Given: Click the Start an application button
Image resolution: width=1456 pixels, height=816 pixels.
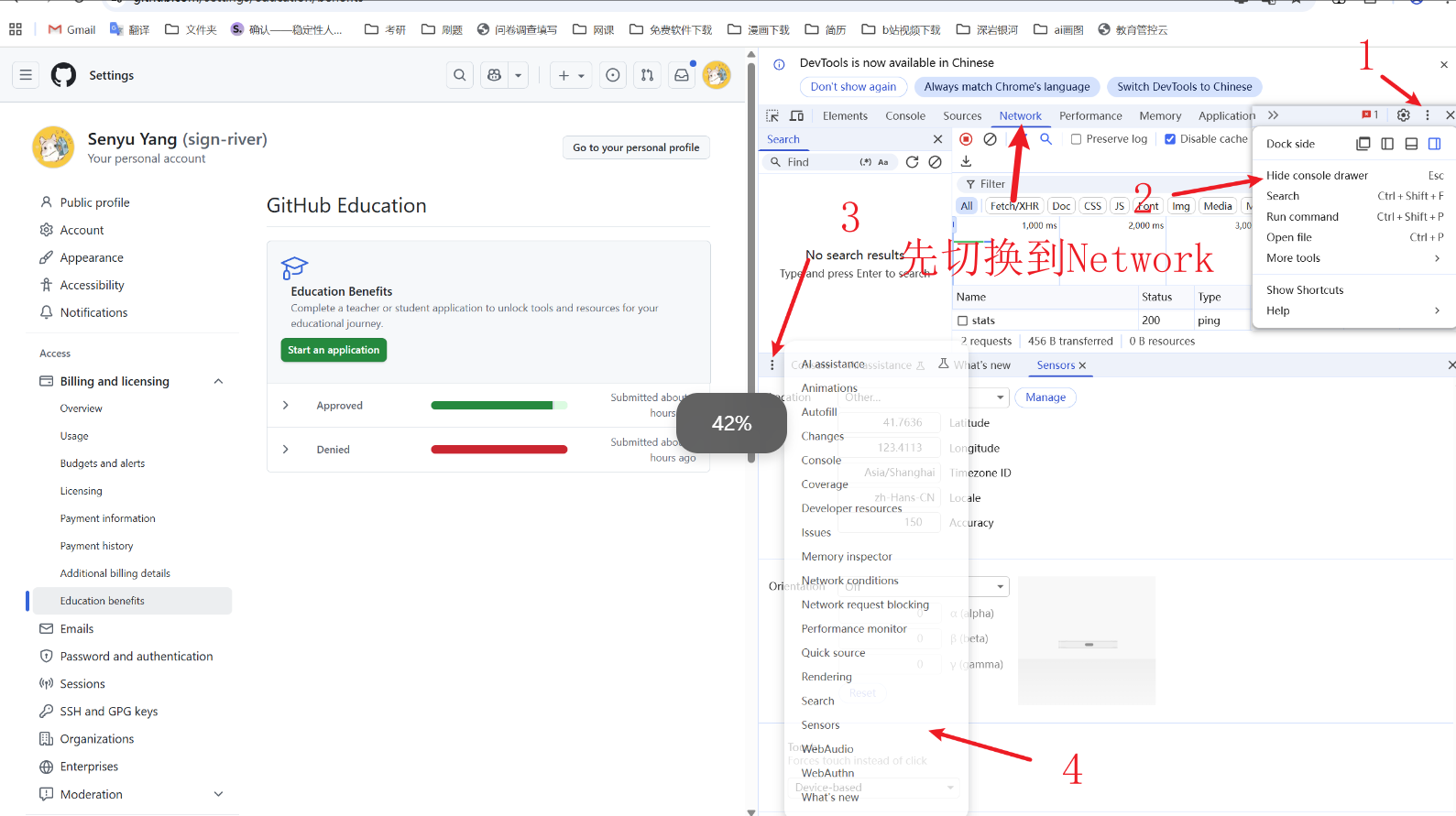Looking at the screenshot, I should click(334, 350).
